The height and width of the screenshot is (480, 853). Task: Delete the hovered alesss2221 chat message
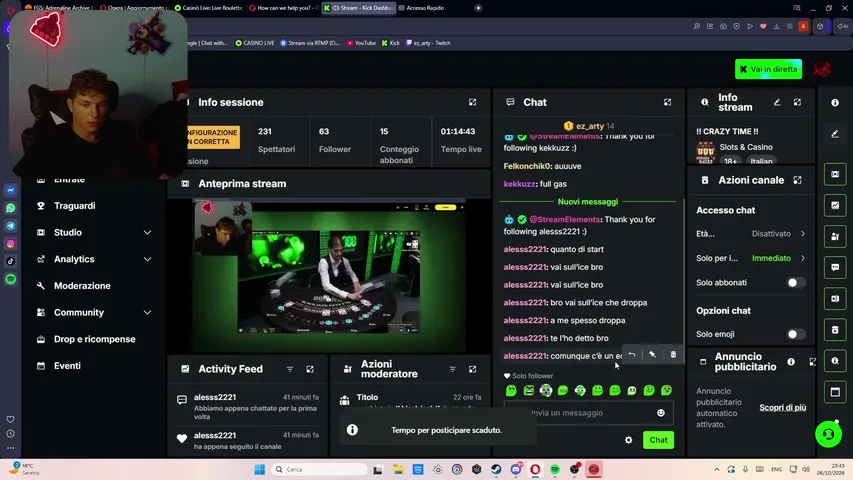(x=673, y=354)
